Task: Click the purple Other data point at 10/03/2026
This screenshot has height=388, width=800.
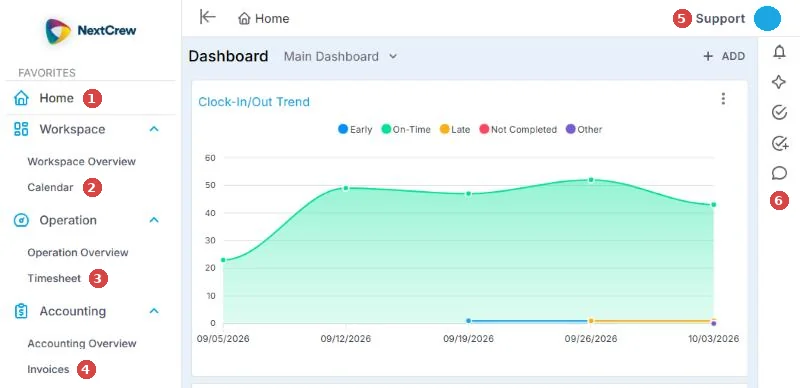Action: pos(714,323)
